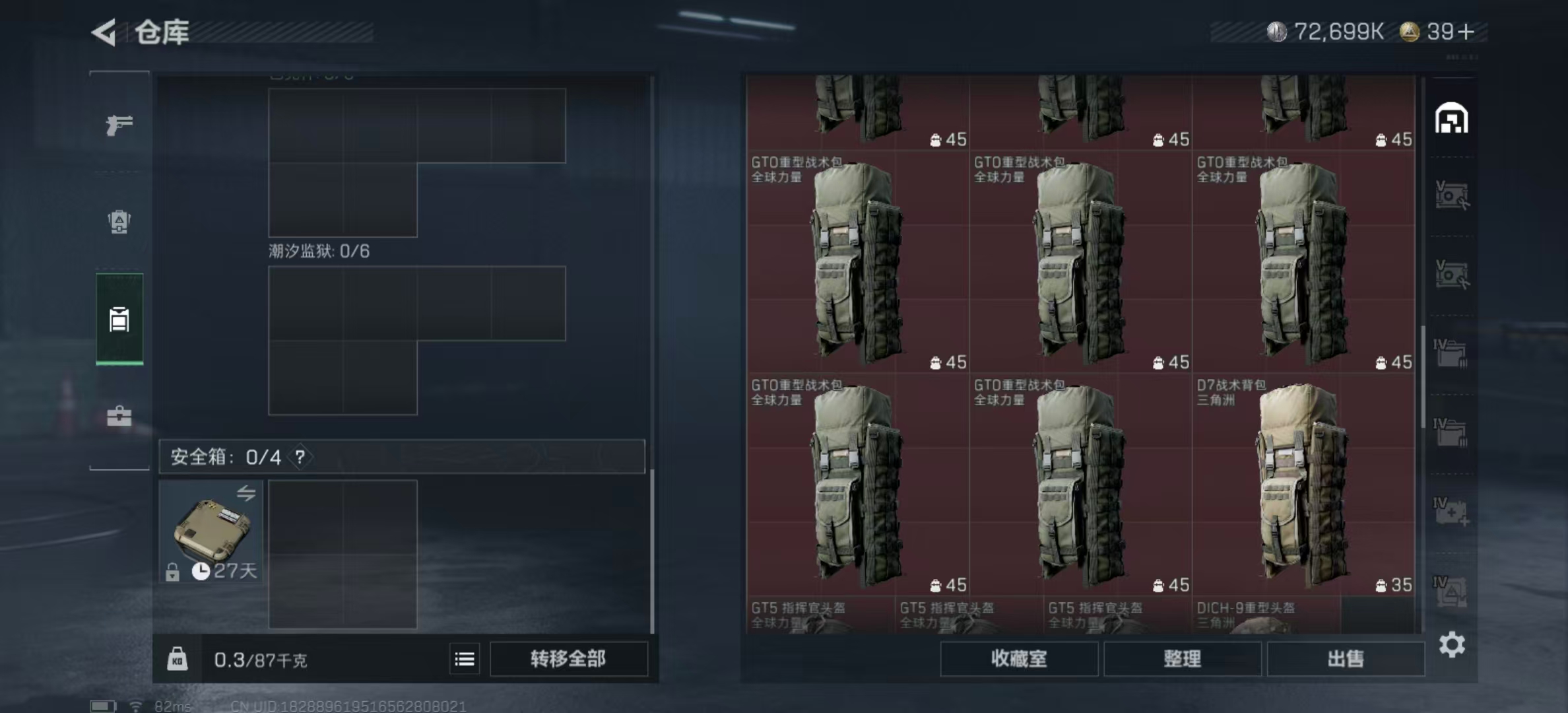Toggle the list view icon beside 转移全部
This screenshot has width=1568, height=713.
(465, 659)
